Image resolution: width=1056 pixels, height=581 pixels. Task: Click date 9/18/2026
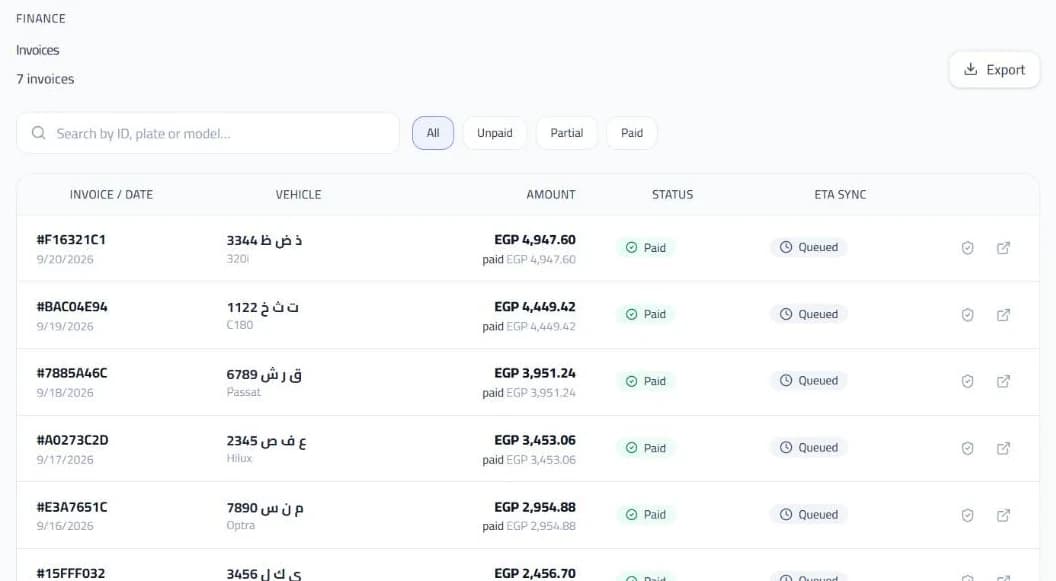click(65, 392)
